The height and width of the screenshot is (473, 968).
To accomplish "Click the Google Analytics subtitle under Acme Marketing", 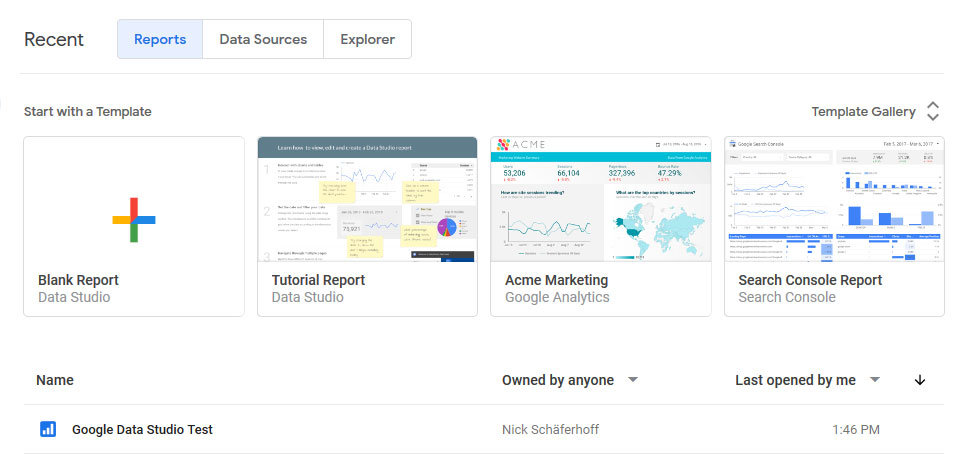I will [557, 298].
